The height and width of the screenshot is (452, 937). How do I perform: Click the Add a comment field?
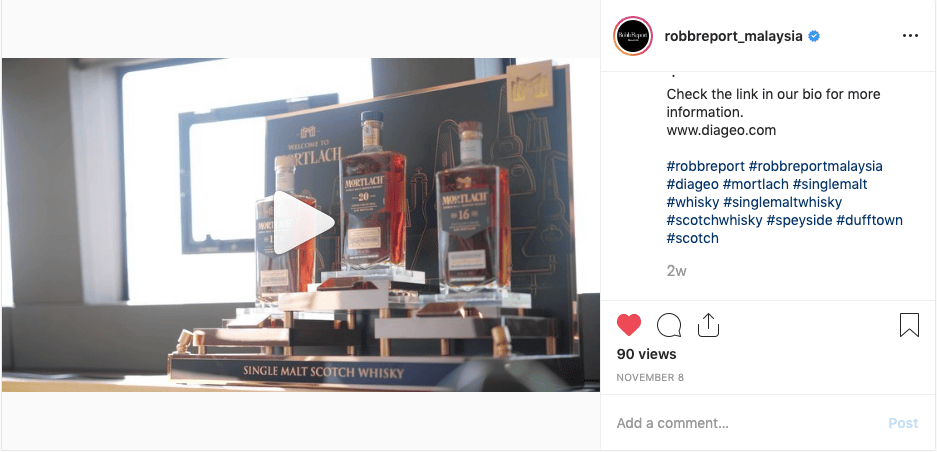pyautogui.click(x=747, y=423)
